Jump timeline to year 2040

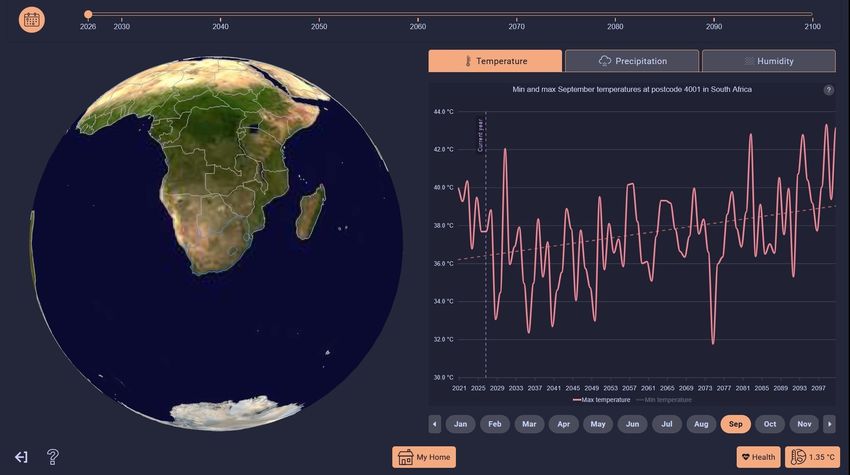[221, 26]
